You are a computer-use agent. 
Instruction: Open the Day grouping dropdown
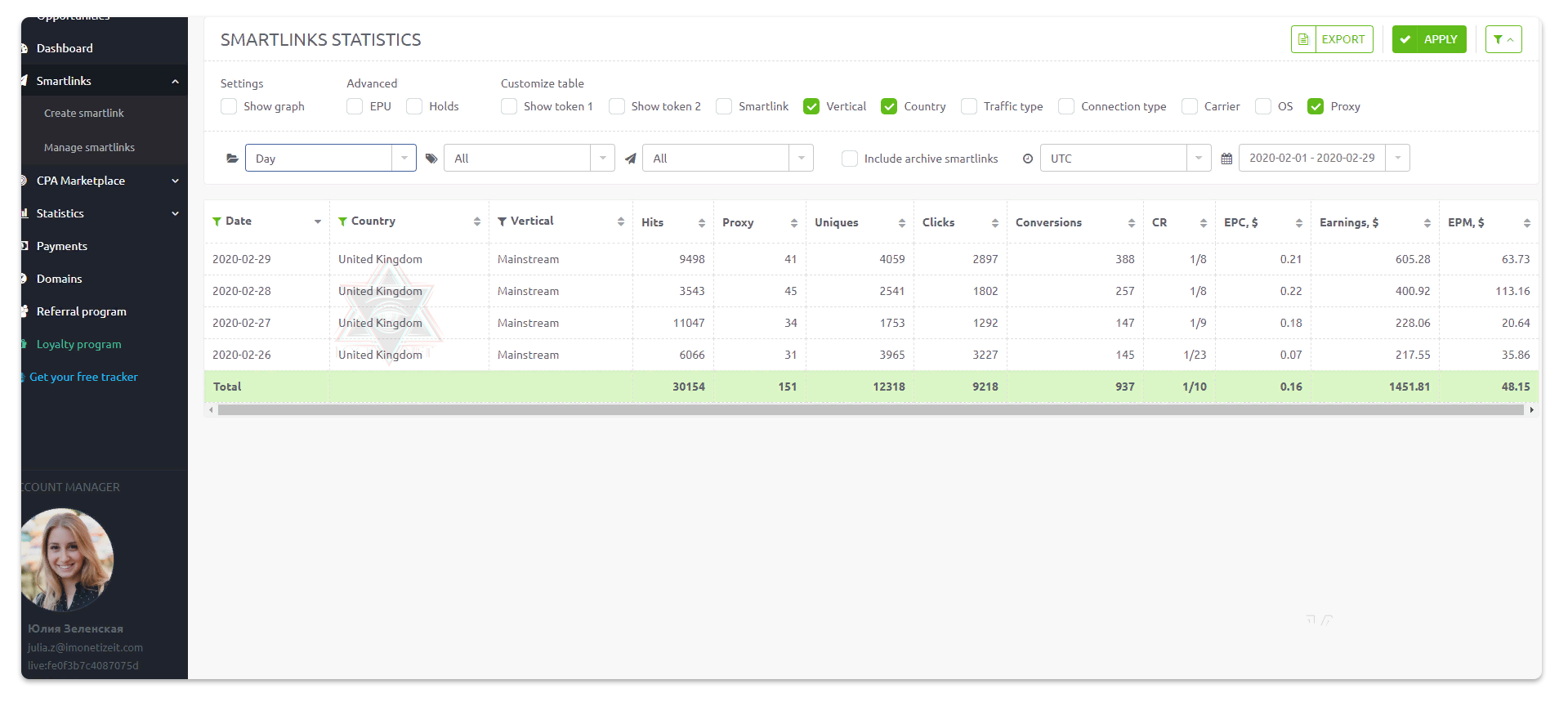click(x=331, y=158)
